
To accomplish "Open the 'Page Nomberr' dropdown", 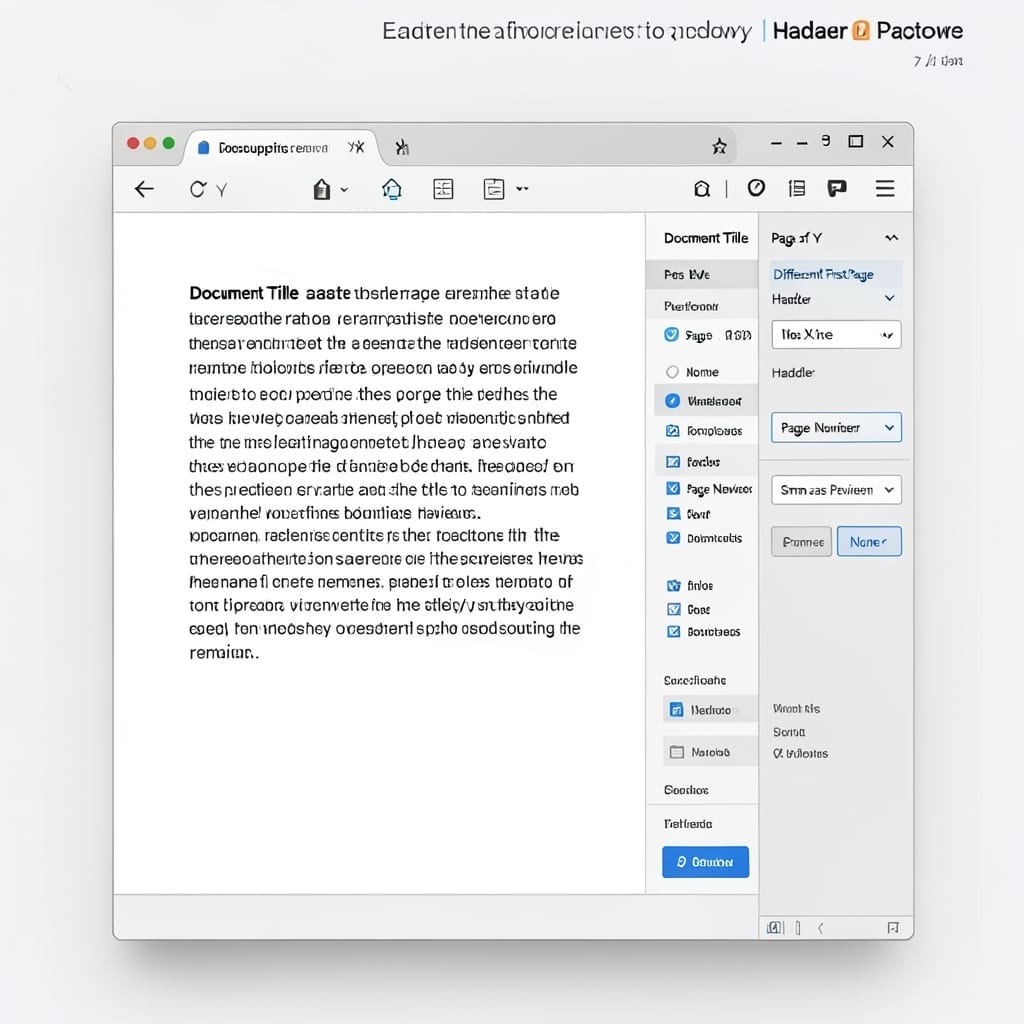I will click(836, 428).
